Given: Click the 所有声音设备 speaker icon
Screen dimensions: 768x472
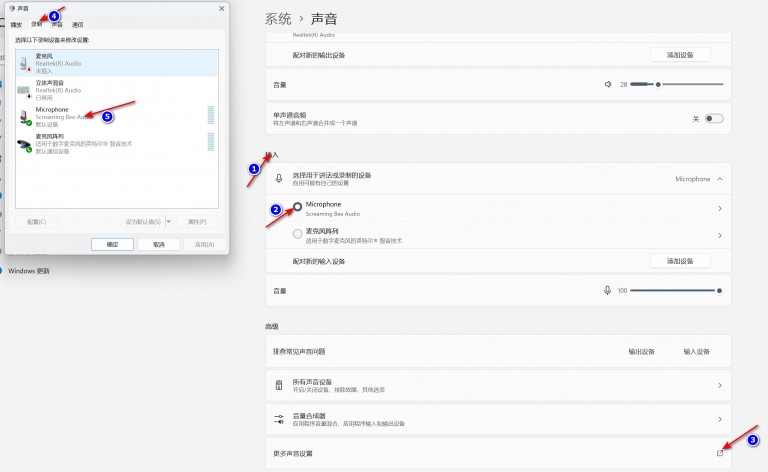Looking at the screenshot, I should point(279,385).
